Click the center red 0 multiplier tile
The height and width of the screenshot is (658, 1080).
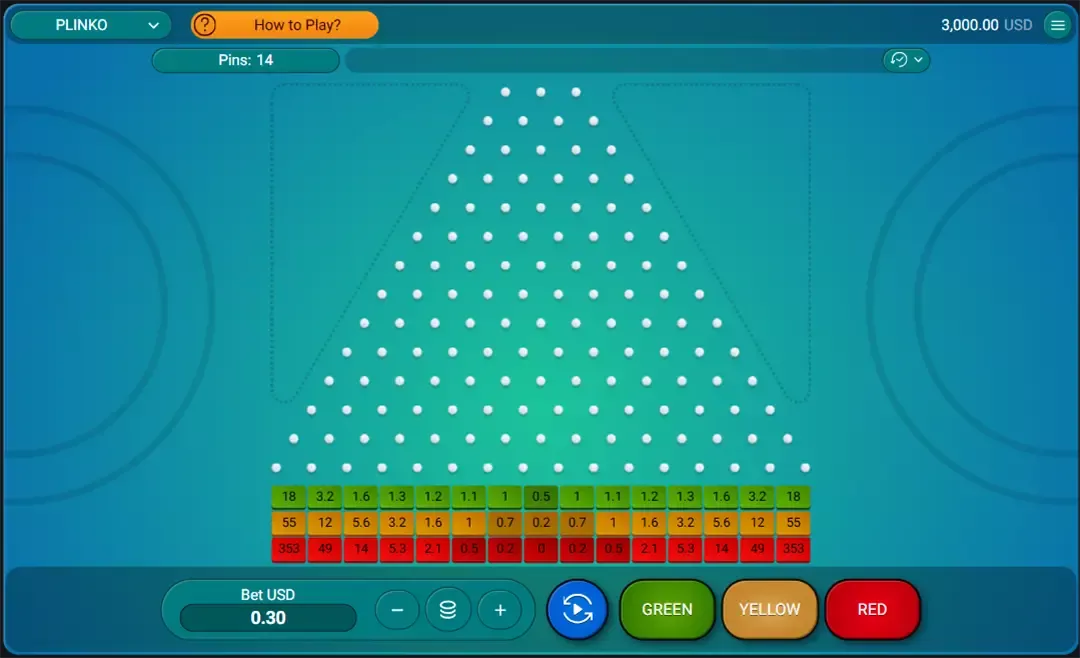[541, 549]
